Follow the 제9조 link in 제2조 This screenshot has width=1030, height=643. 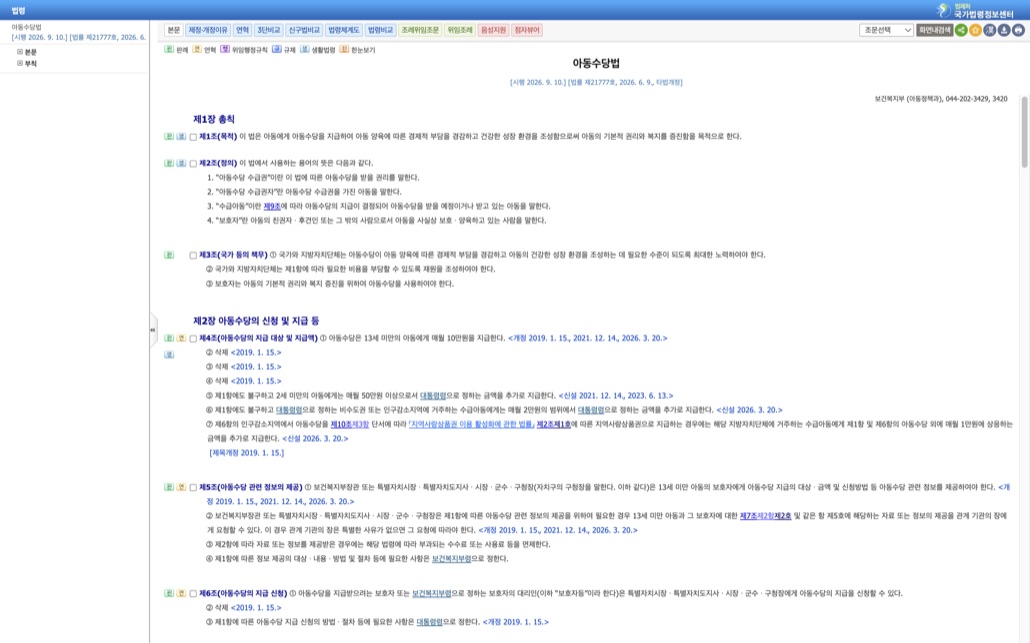click(272, 206)
